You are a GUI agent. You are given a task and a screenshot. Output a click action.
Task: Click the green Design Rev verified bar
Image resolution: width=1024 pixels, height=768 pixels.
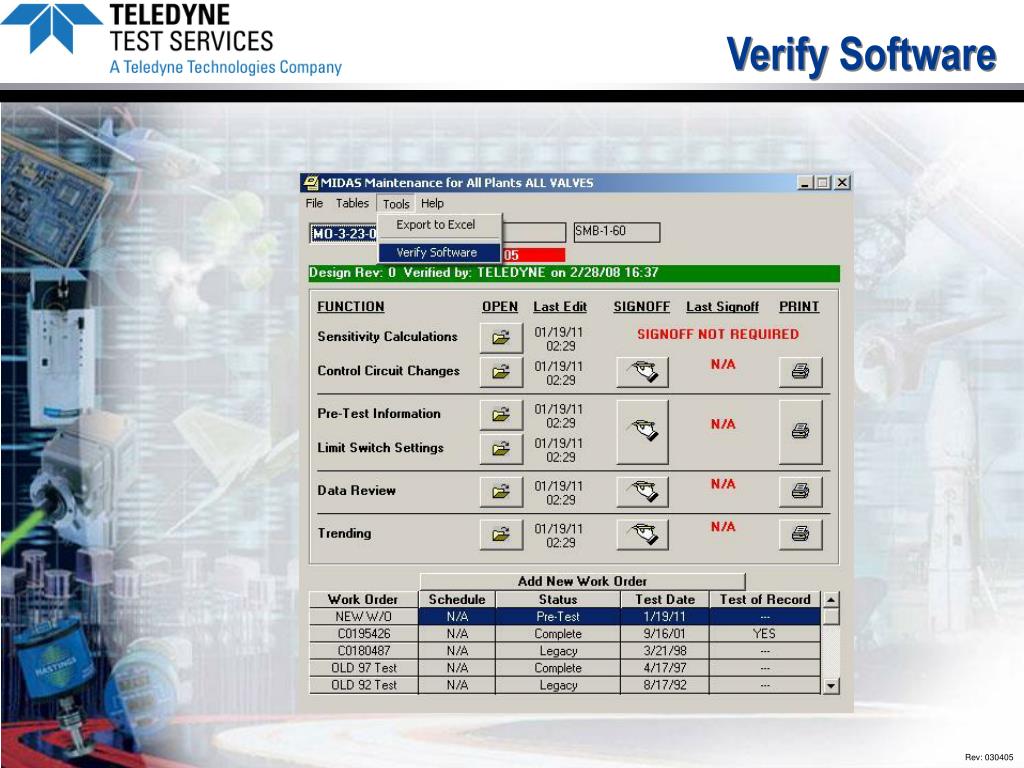click(x=574, y=273)
